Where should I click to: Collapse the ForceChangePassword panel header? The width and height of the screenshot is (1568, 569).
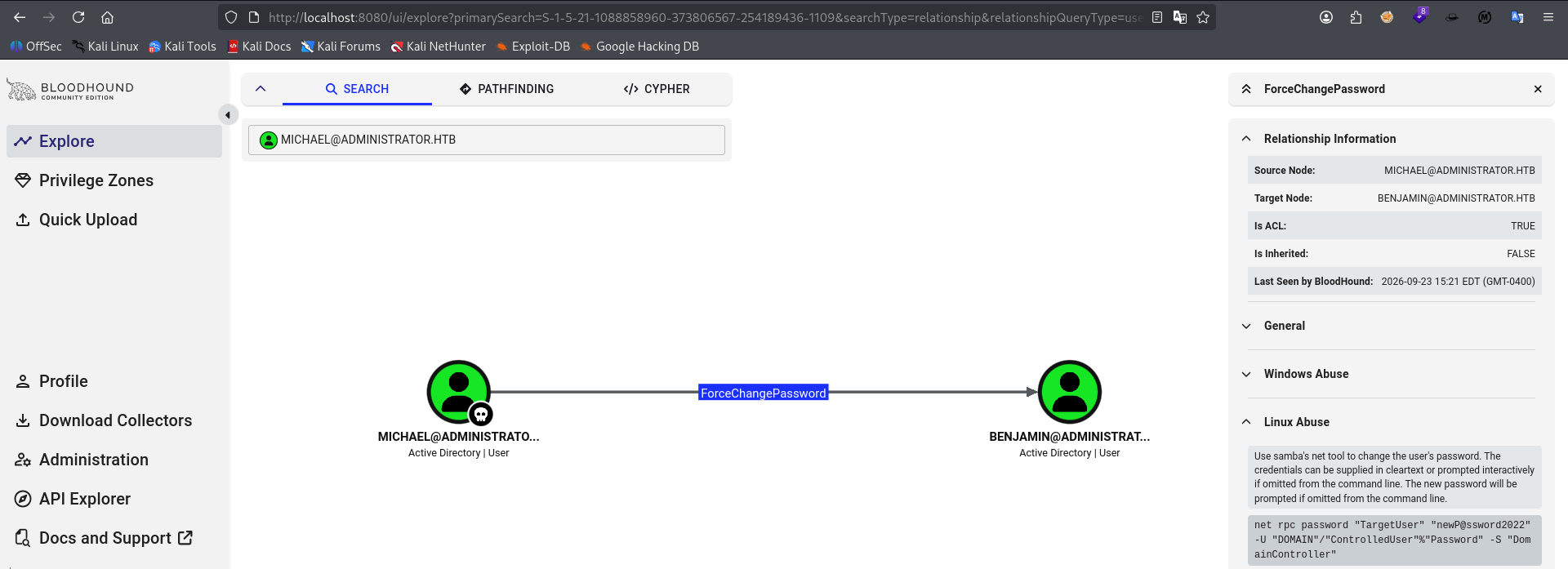tap(1246, 89)
